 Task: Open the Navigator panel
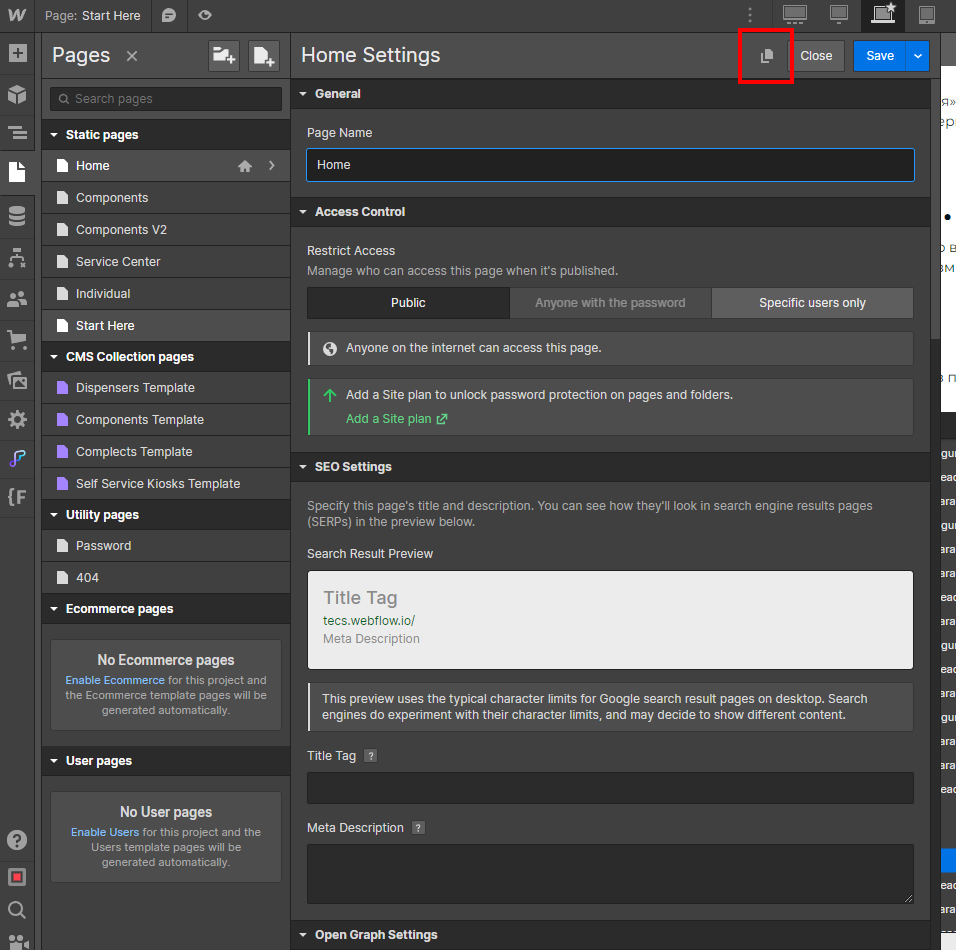pyautogui.click(x=17, y=132)
